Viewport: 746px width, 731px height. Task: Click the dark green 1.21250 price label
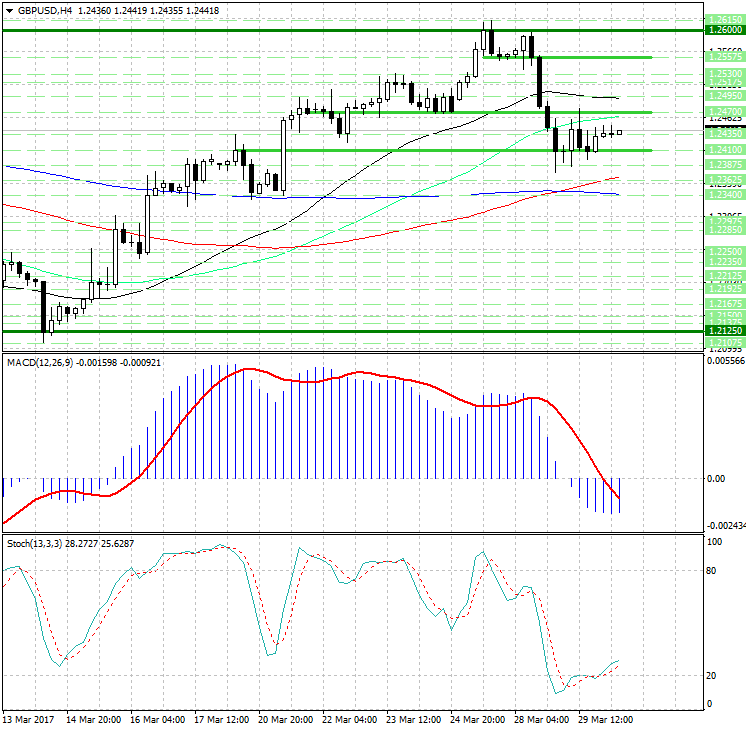[724, 331]
